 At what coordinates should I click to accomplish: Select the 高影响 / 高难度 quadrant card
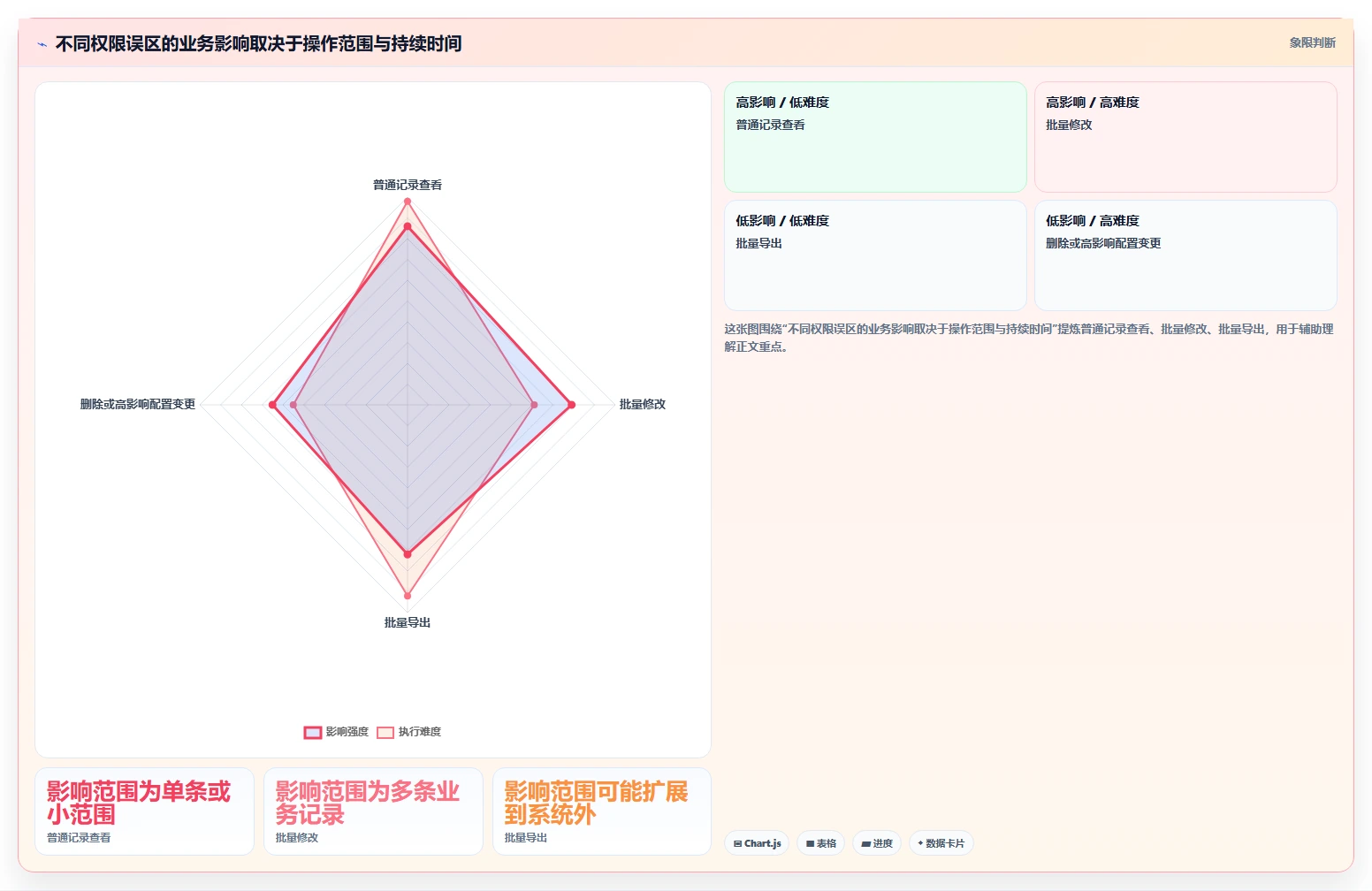pyautogui.click(x=1185, y=137)
